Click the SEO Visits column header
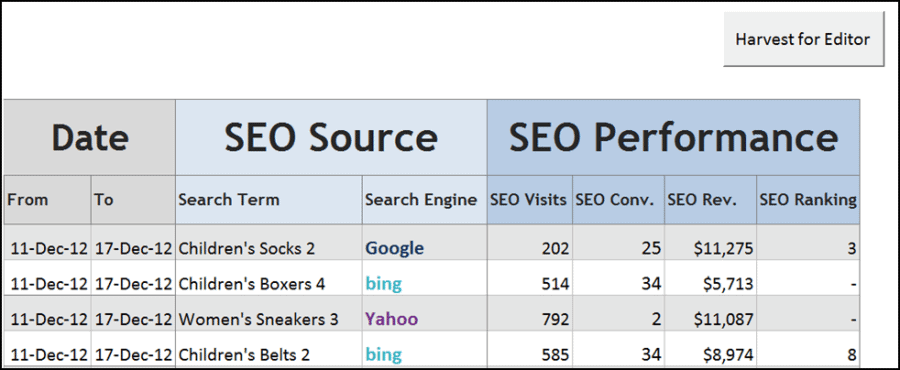 point(530,200)
